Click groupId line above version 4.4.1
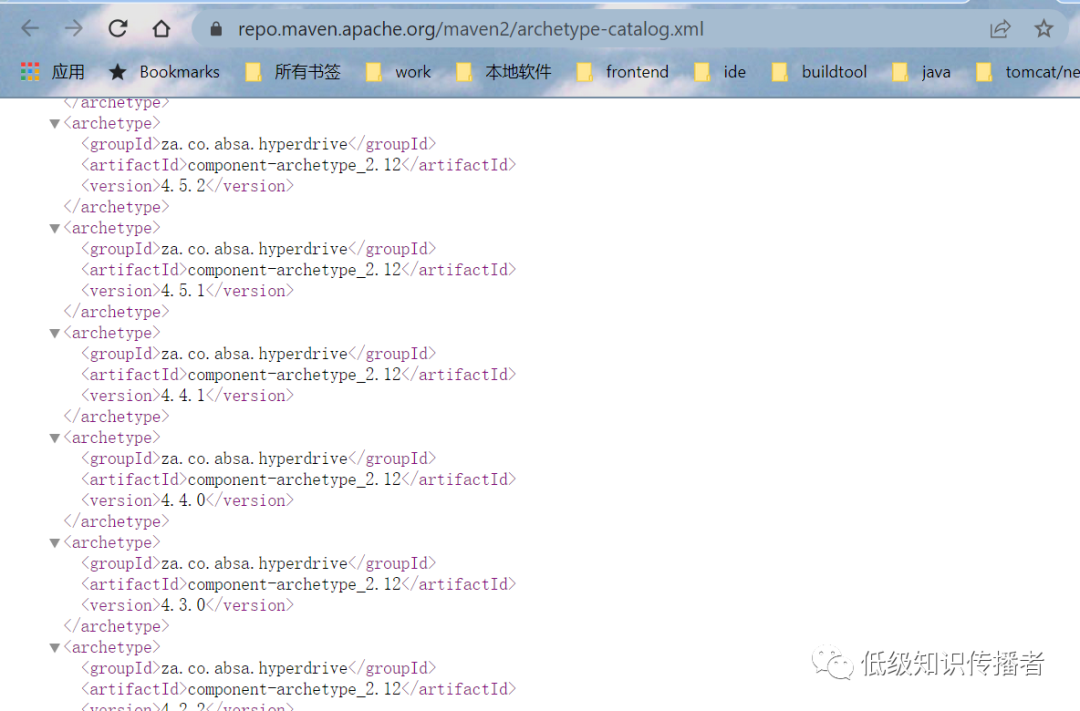Image resolution: width=1080 pixels, height=711 pixels. (x=258, y=353)
